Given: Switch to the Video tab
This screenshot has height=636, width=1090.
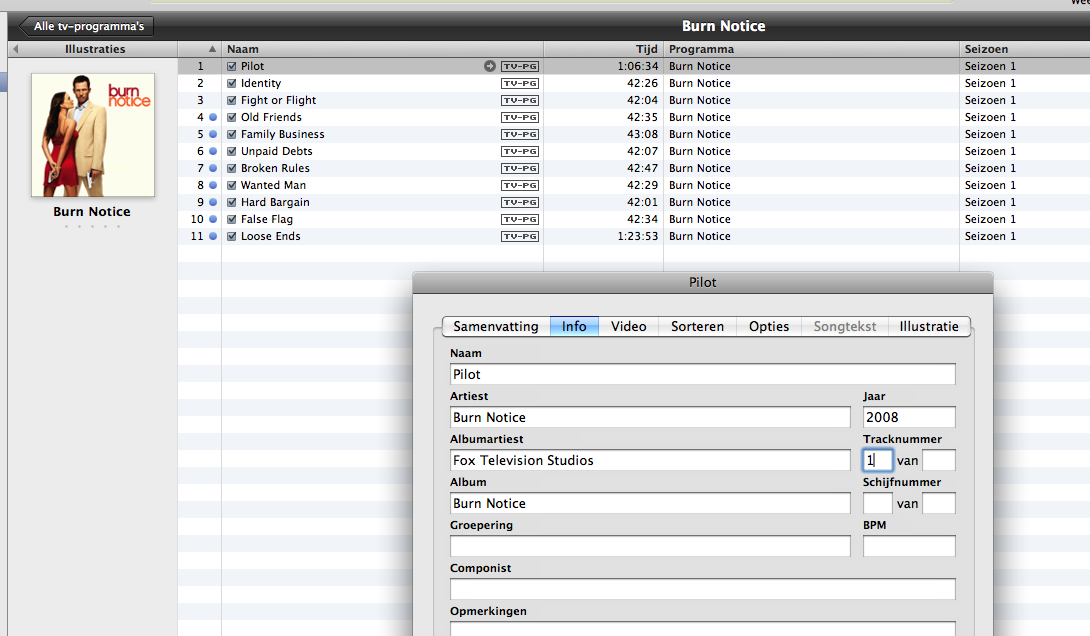Looking at the screenshot, I should [628, 327].
